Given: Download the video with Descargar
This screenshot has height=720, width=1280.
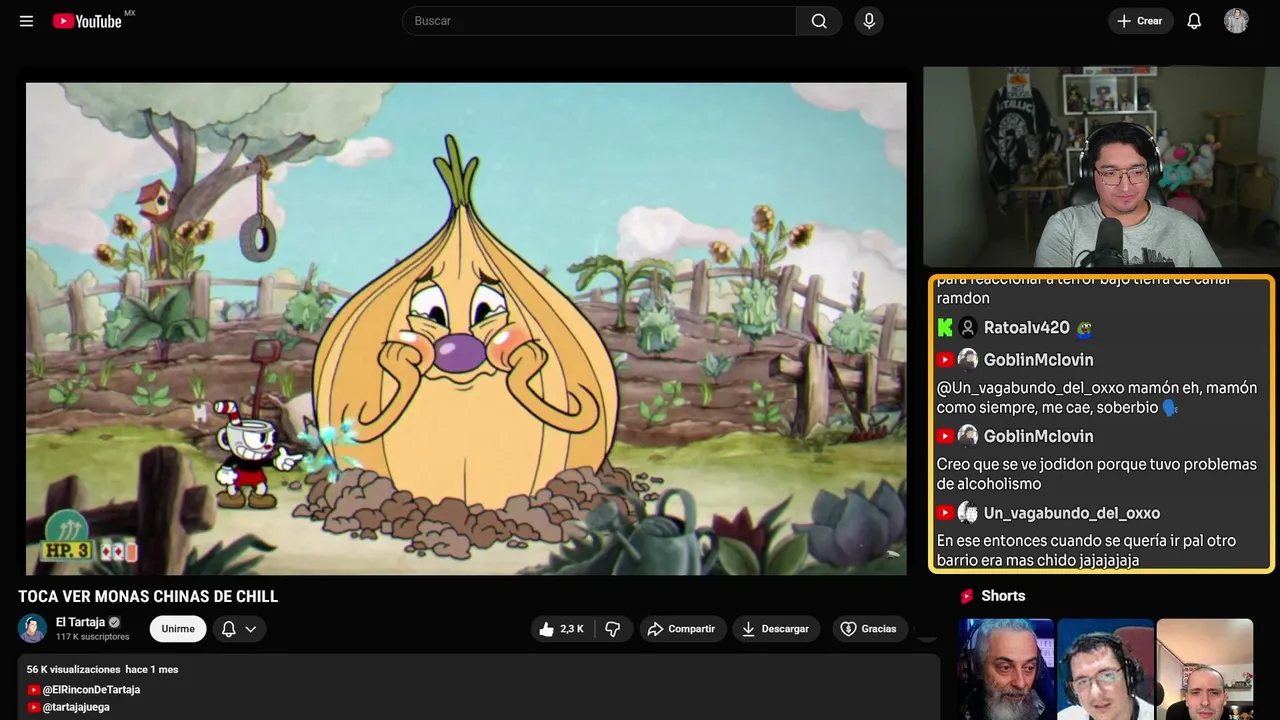Looking at the screenshot, I should pyautogui.click(x=776, y=629).
